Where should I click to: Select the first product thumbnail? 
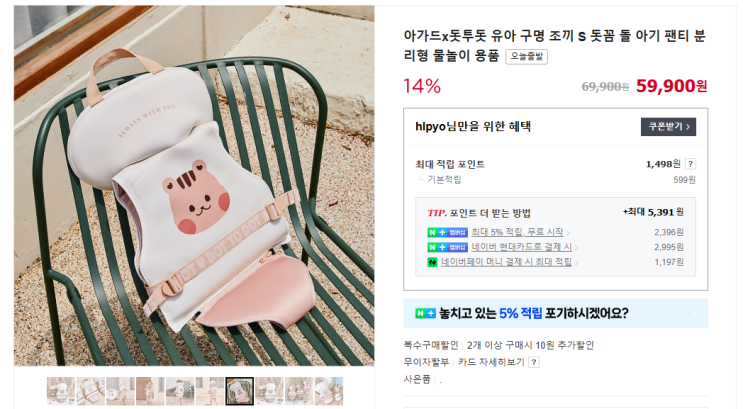click(61, 391)
